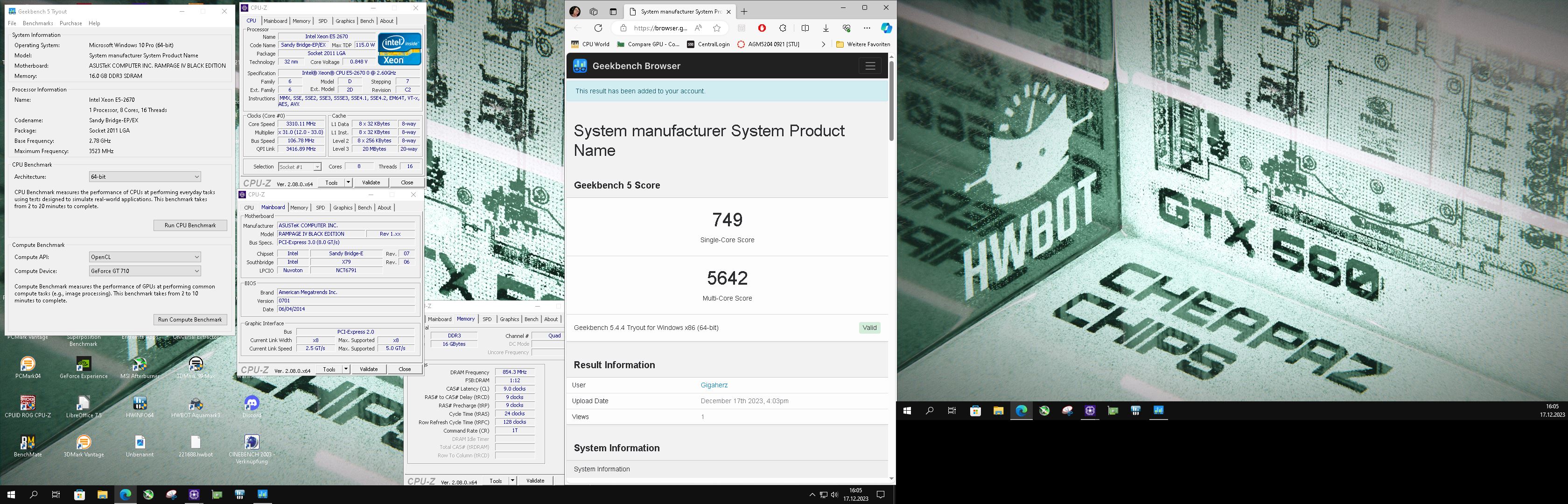Image resolution: width=1568 pixels, height=504 pixels.
Task: Open File menu in Geekbench
Action: [x=12, y=23]
